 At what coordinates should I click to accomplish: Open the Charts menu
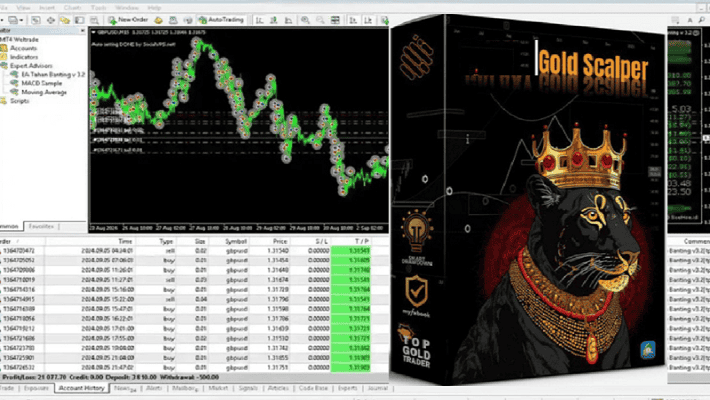pos(72,8)
